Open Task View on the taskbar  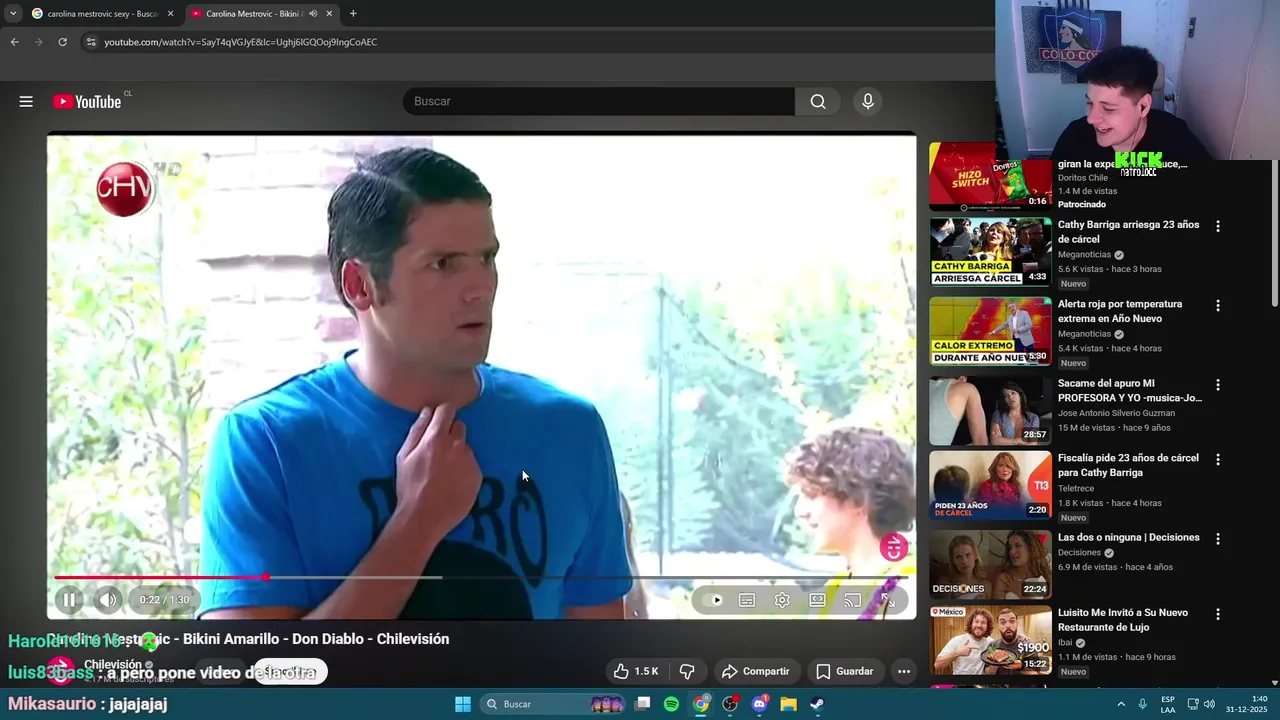643,704
